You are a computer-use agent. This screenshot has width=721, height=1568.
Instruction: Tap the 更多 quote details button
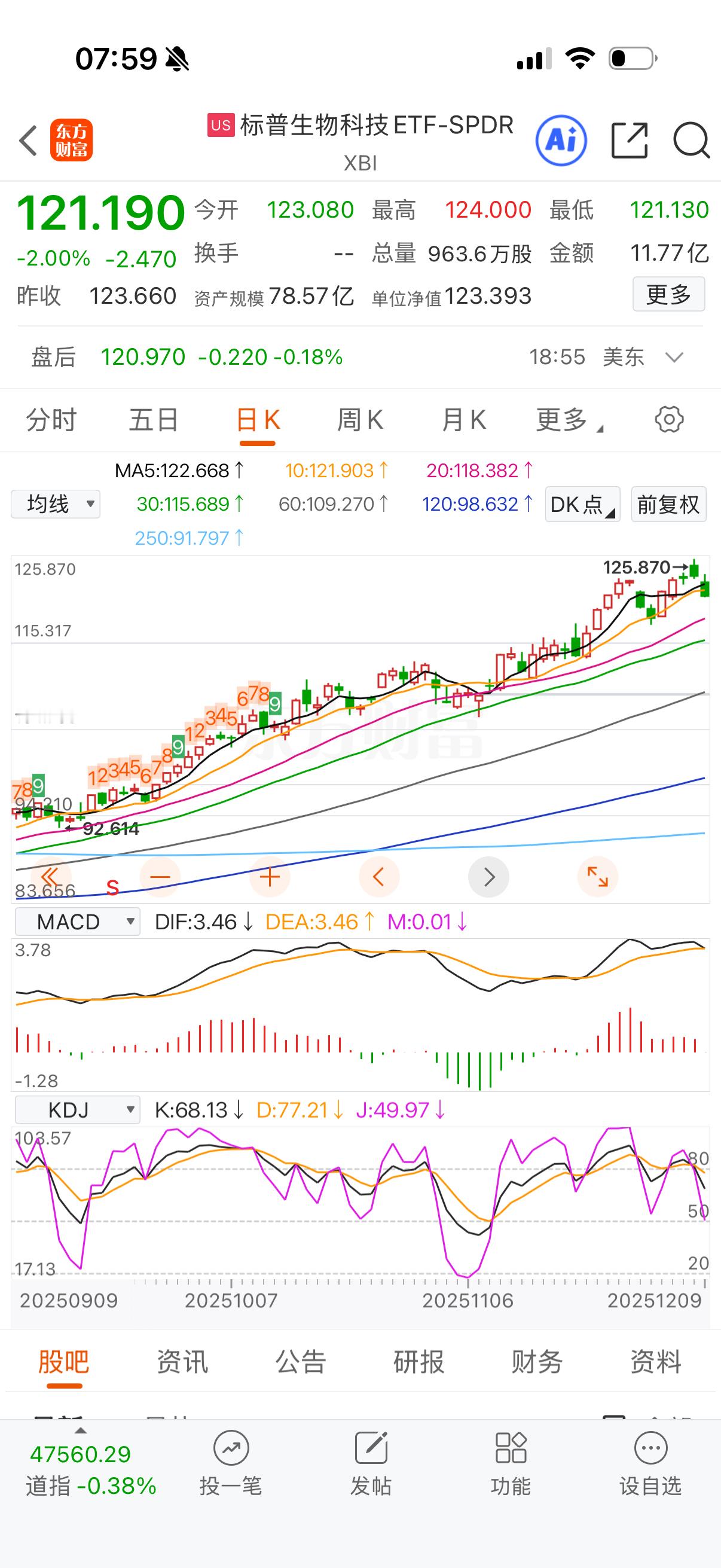[668, 295]
